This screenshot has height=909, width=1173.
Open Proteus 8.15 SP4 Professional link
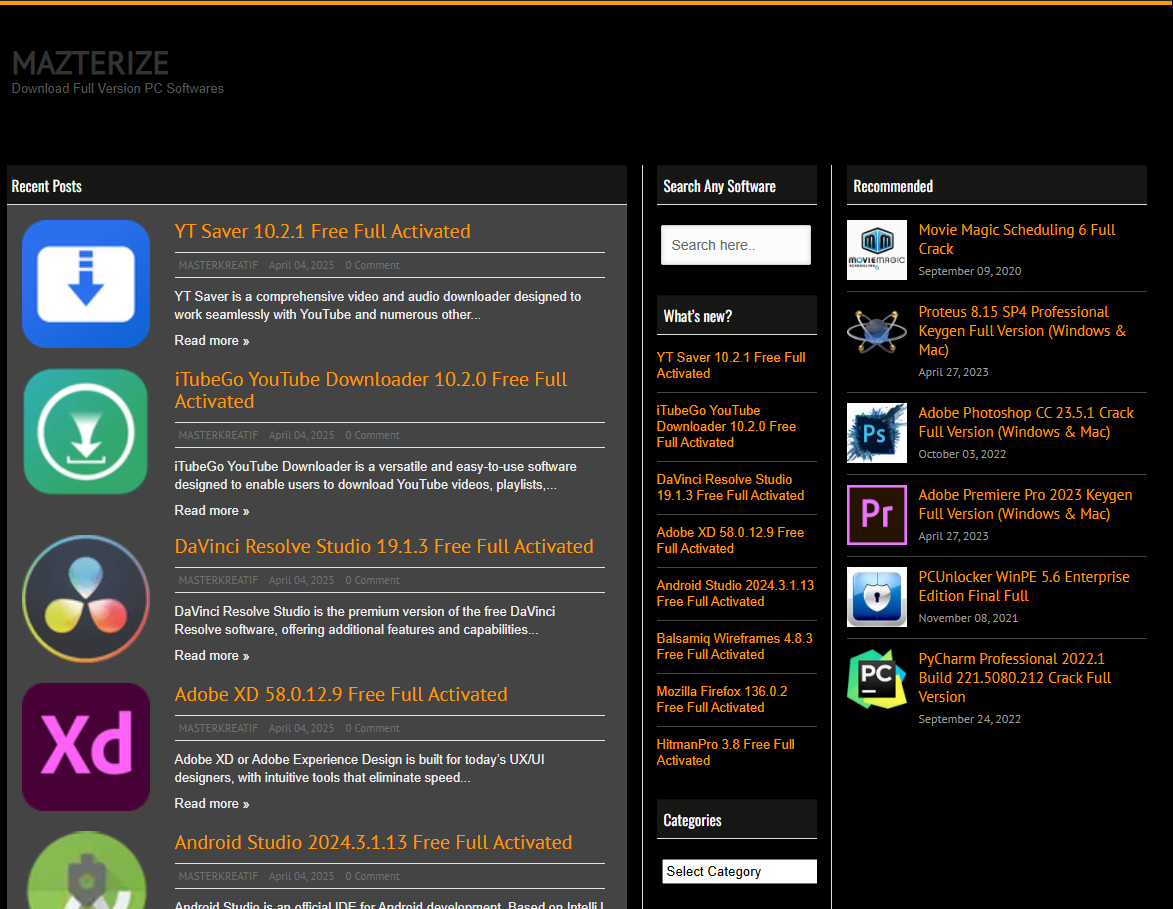coord(1022,331)
